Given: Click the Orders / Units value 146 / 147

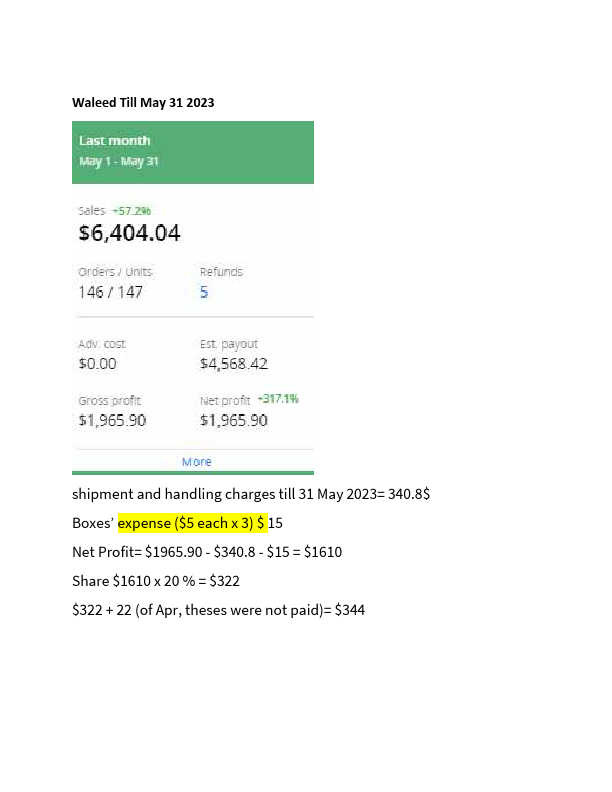Looking at the screenshot, I should [111, 292].
